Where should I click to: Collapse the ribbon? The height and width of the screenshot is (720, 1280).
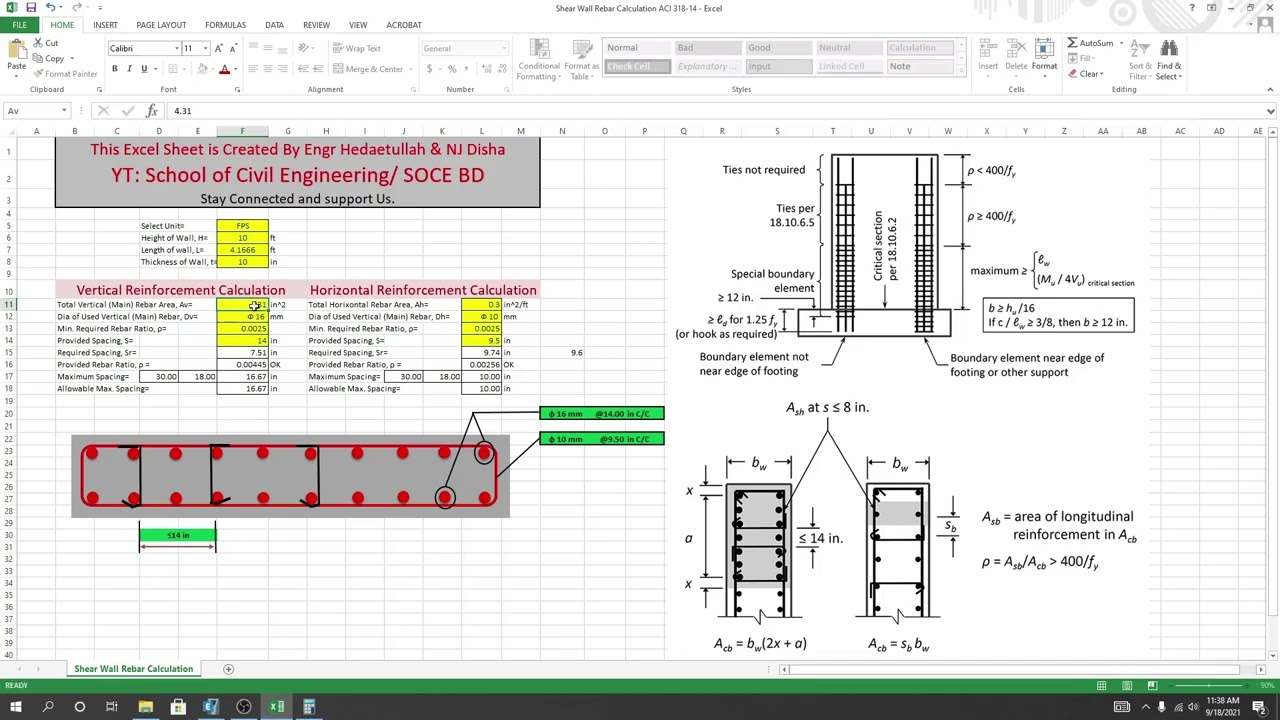coord(1271,90)
